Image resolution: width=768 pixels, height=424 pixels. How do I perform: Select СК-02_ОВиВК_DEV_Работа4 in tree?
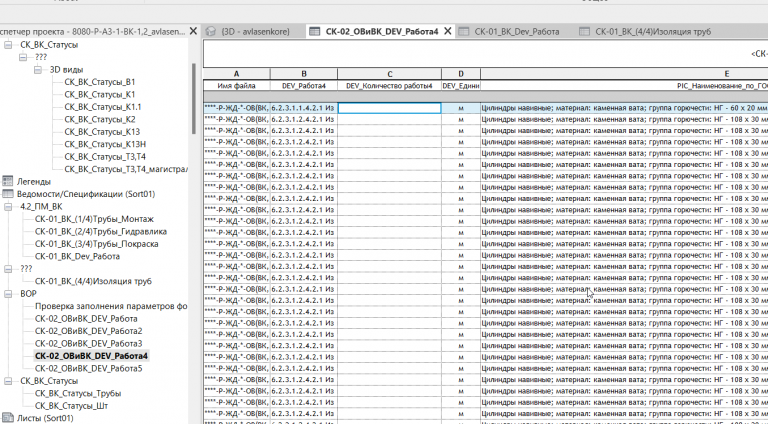pos(91,356)
